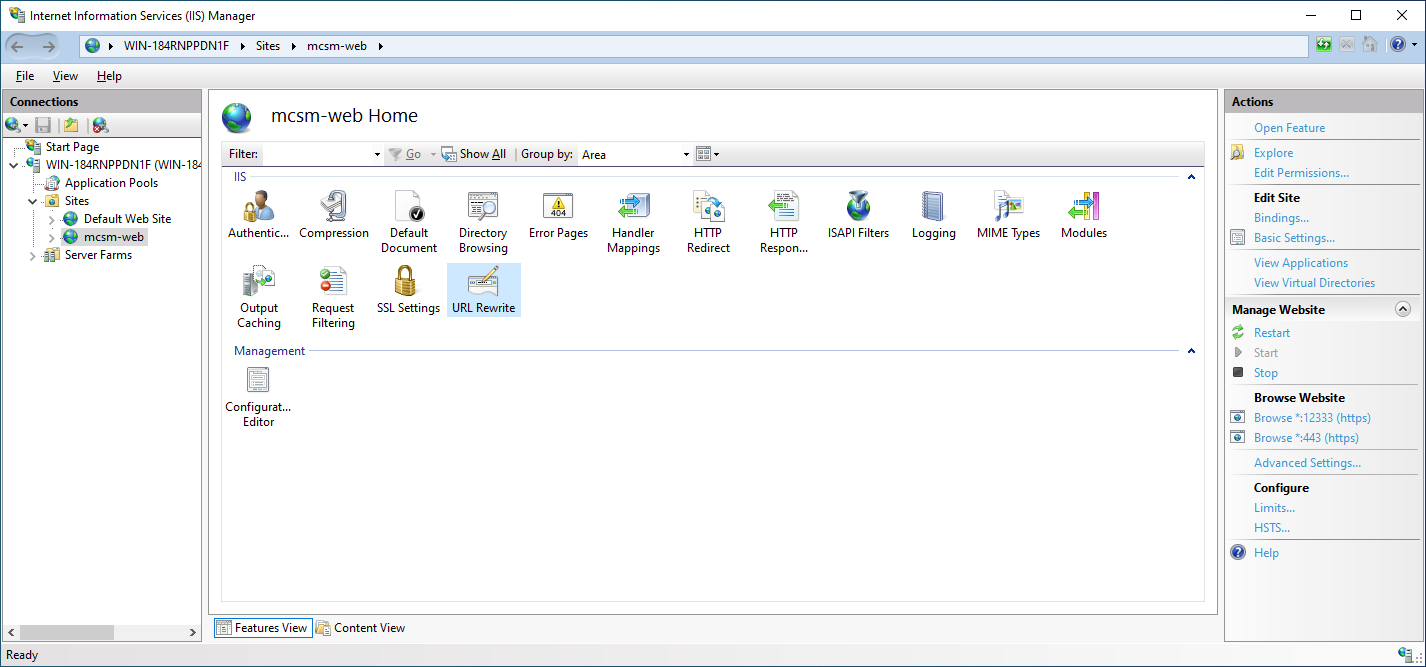This screenshot has height=667, width=1426.
Task: Click the Up folder icon in Connections
Action: click(71, 125)
